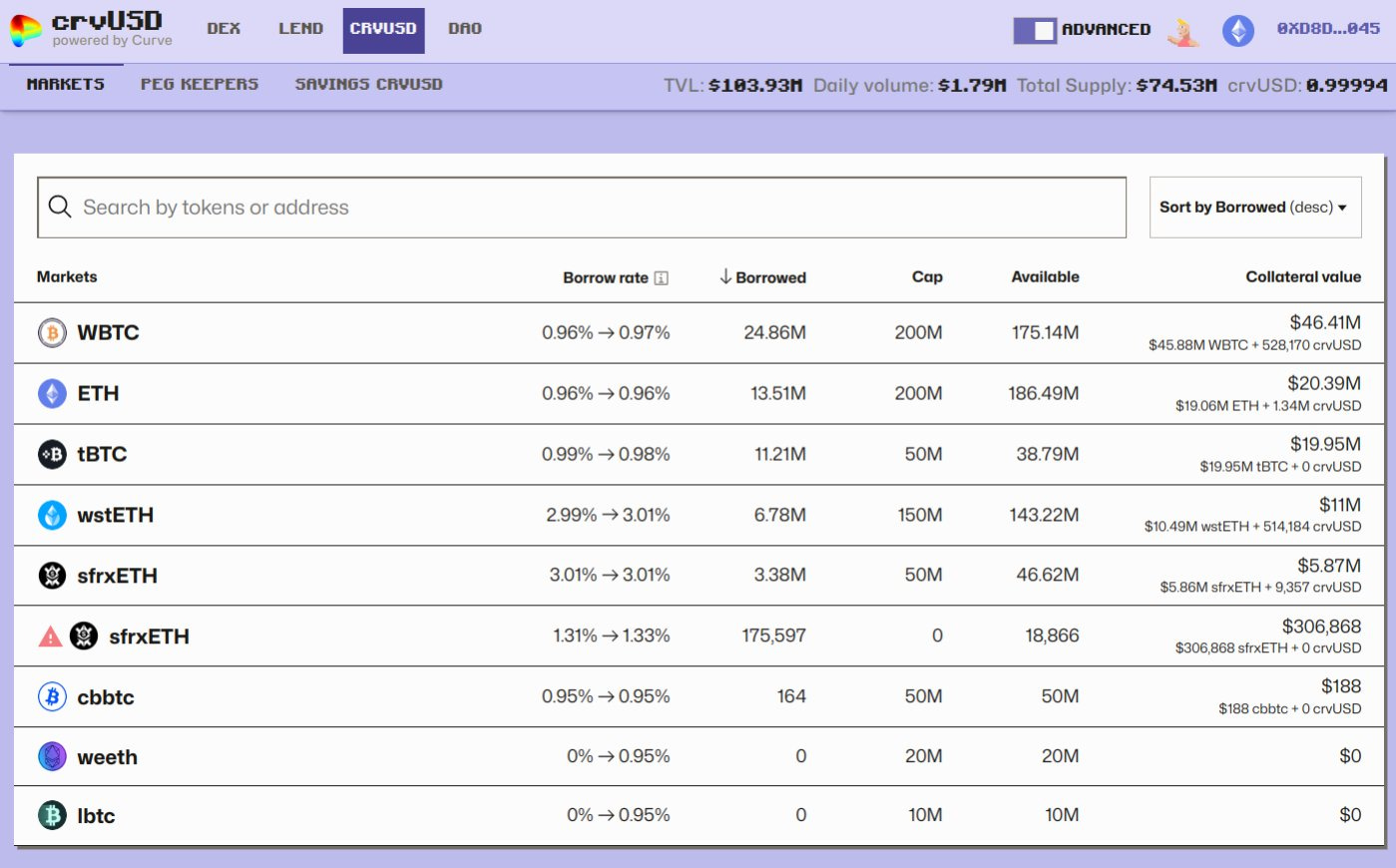Click the weeth token icon
The height and width of the screenshot is (868, 1396).
tap(52, 756)
